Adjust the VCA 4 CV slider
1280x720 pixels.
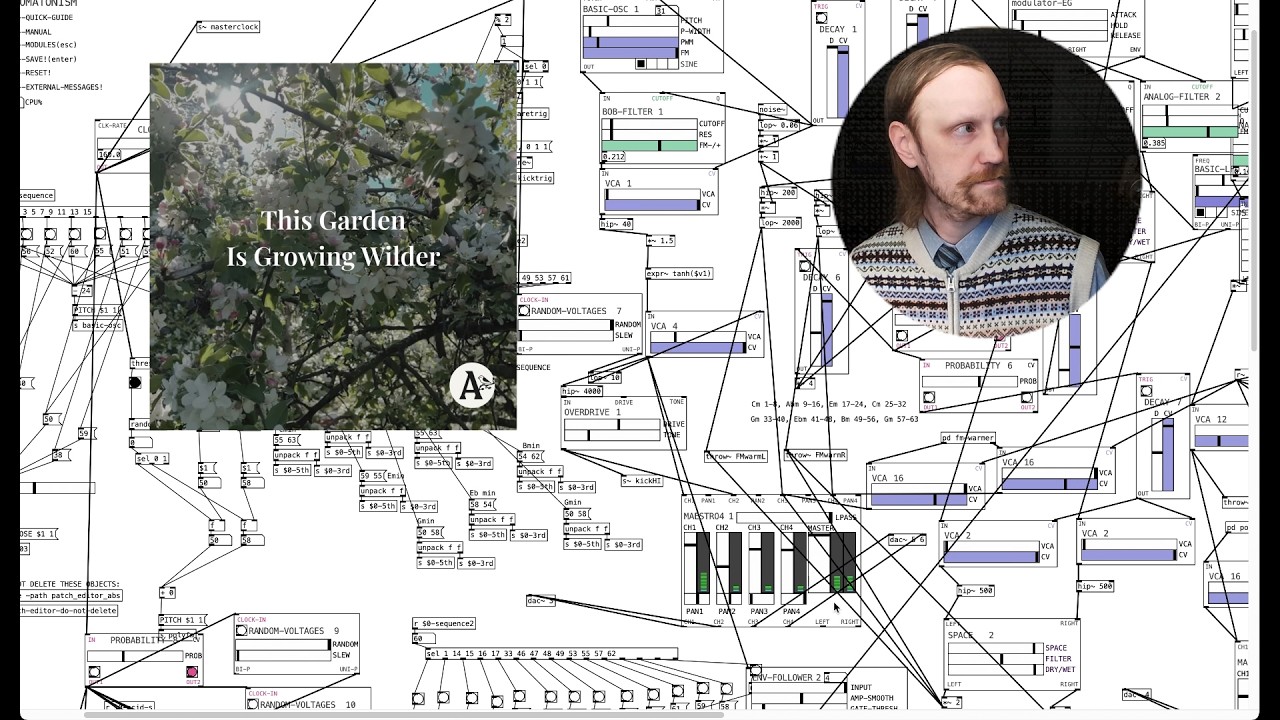click(x=698, y=348)
